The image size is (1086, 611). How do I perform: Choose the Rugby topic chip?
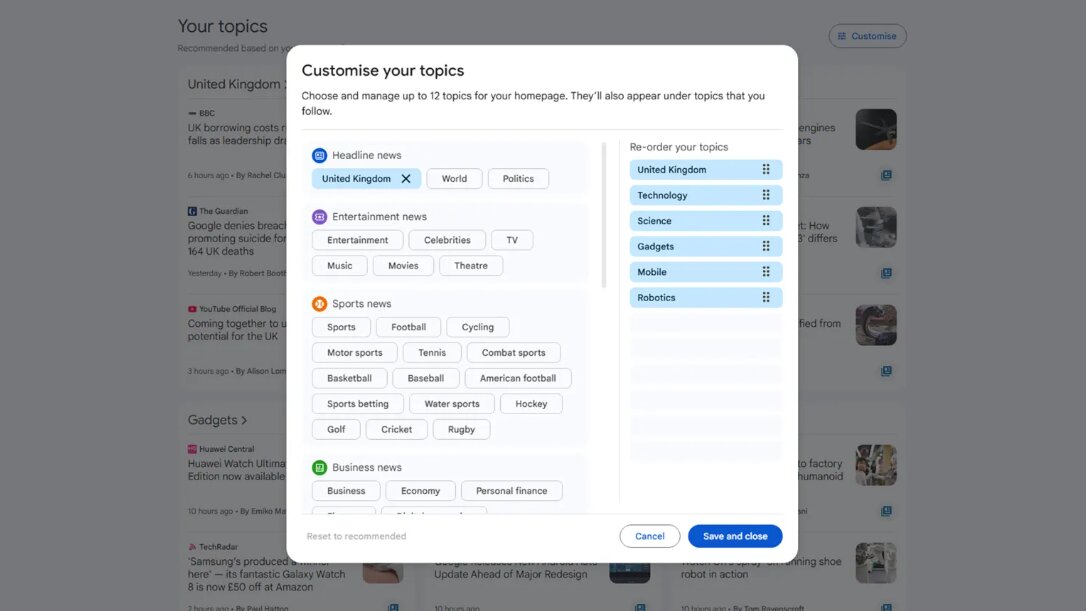pyautogui.click(x=461, y=430)
